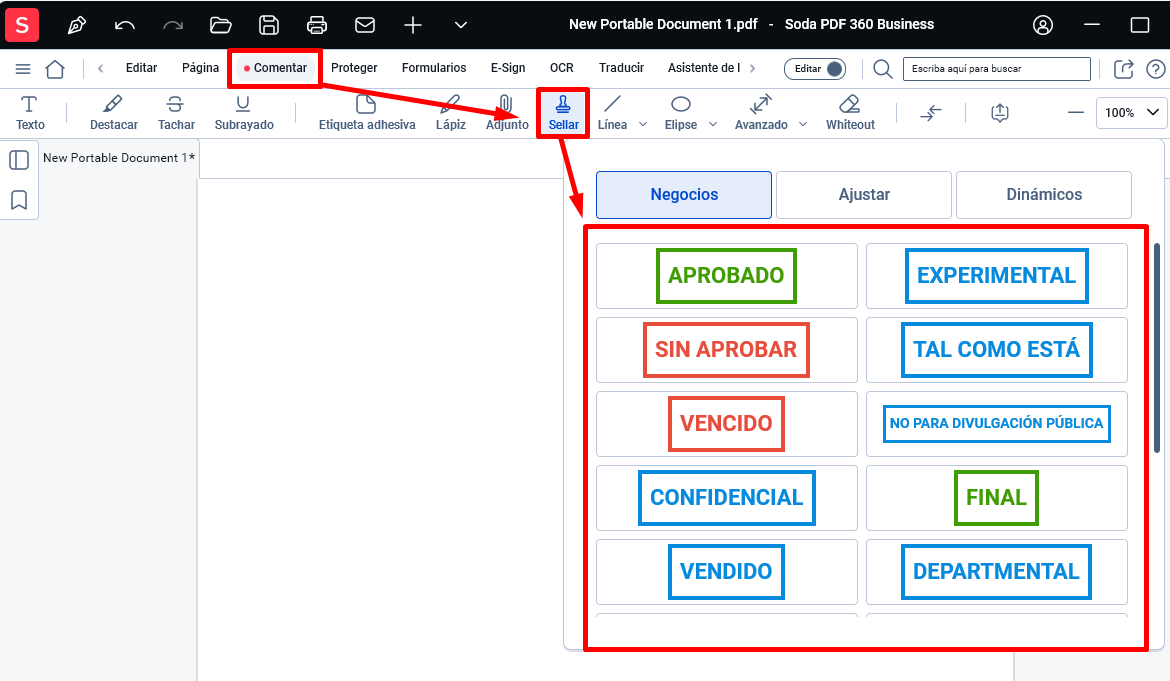This screenshot has height=681, width=1170.
Task: Select the Texto tool
Action: pyautogui.click(x=30, y=113)
